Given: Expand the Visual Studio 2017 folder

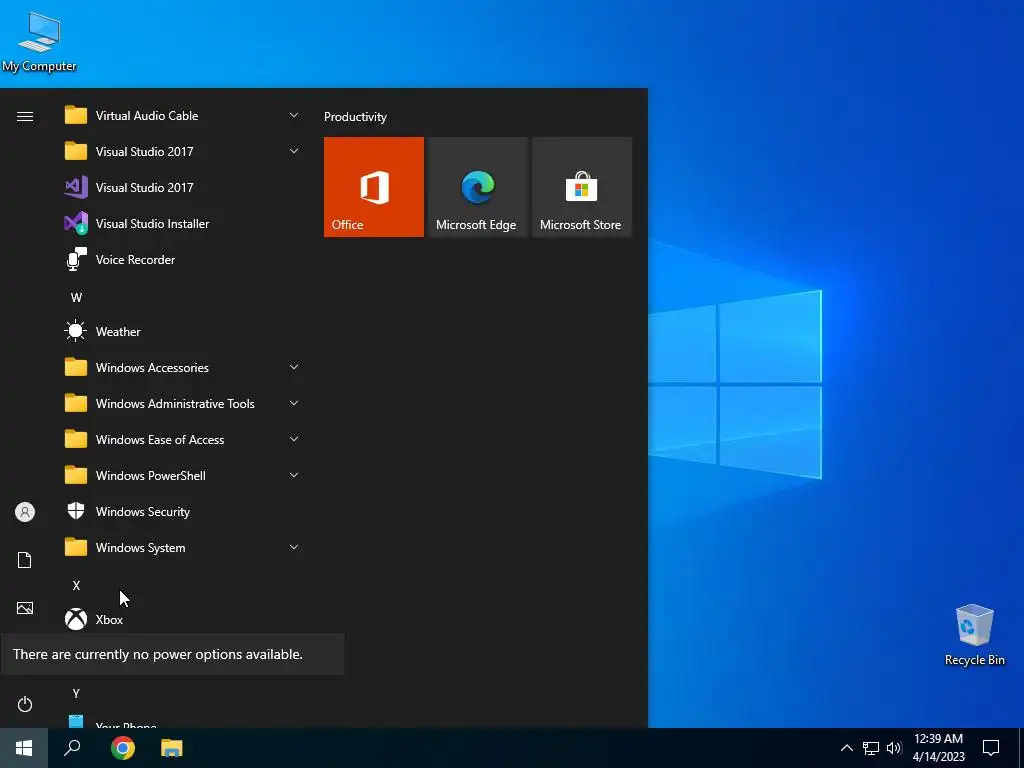Looking at the screenshot, I should coord(183,152).
